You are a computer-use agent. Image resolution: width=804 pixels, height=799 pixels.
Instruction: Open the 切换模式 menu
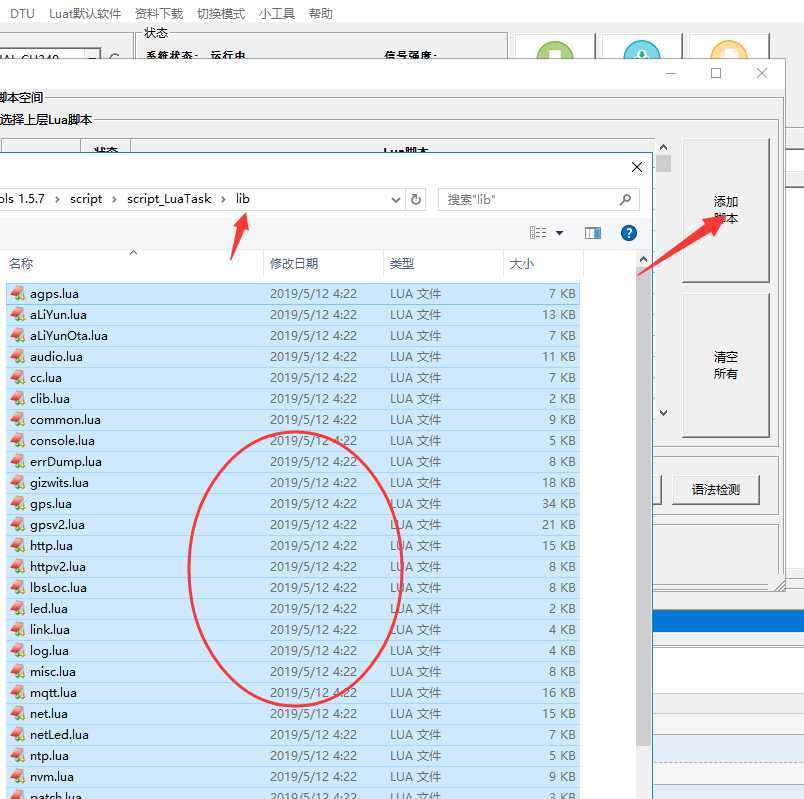tap(221, 13)
